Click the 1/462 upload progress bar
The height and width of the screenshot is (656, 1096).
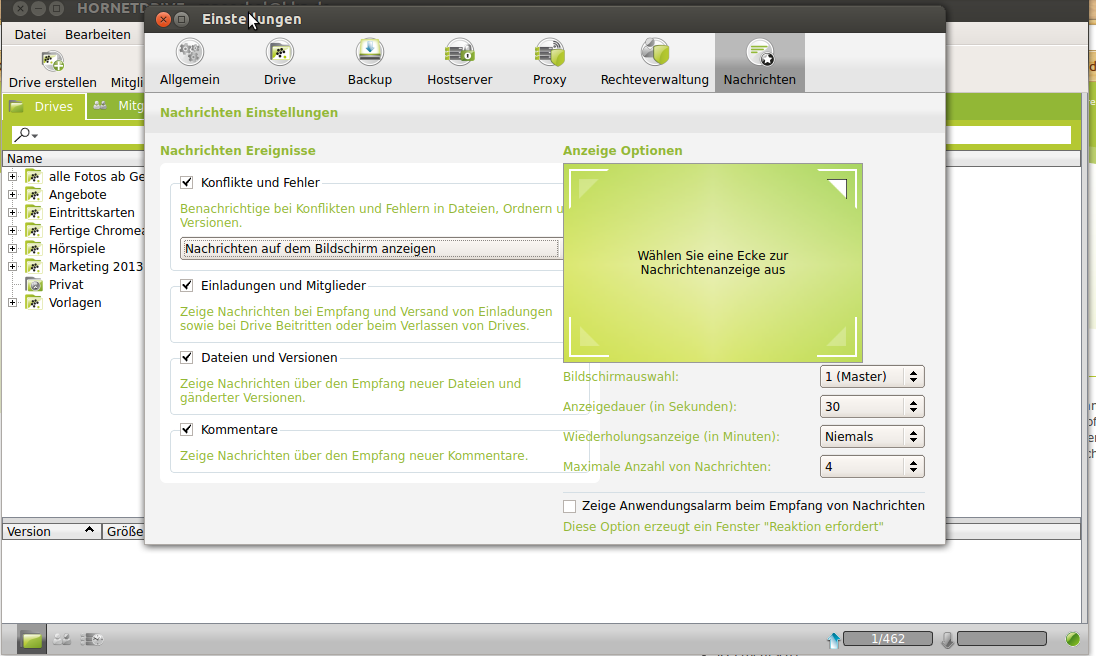888,639
